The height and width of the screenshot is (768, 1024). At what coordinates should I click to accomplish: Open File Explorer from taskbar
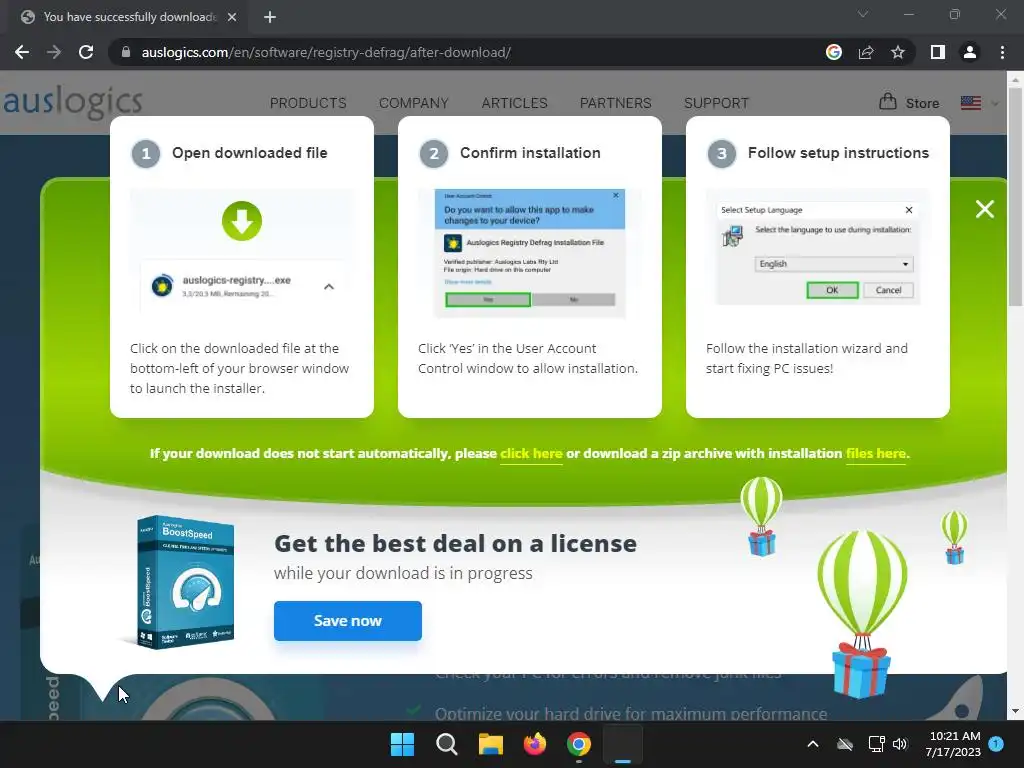pyautogui.click(x=490, y=744)
